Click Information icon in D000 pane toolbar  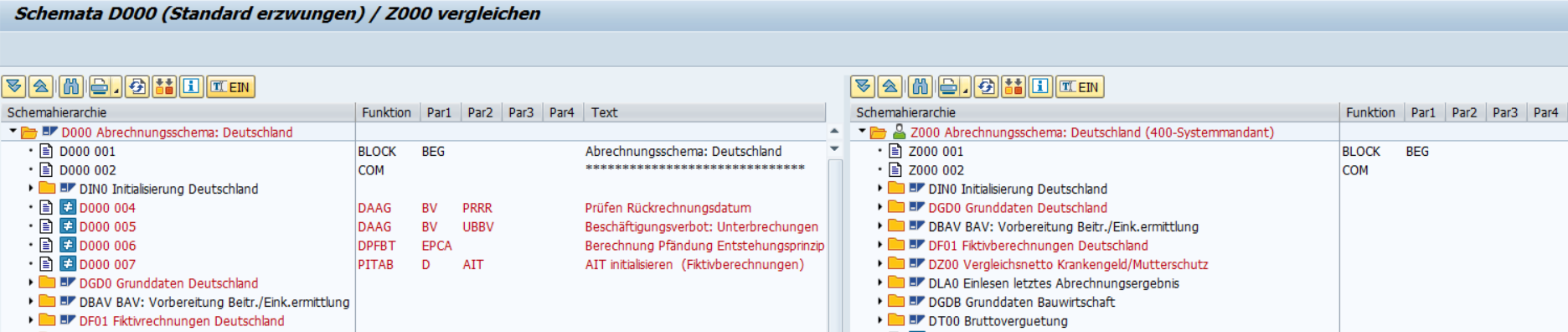click(x=192, y=86)
